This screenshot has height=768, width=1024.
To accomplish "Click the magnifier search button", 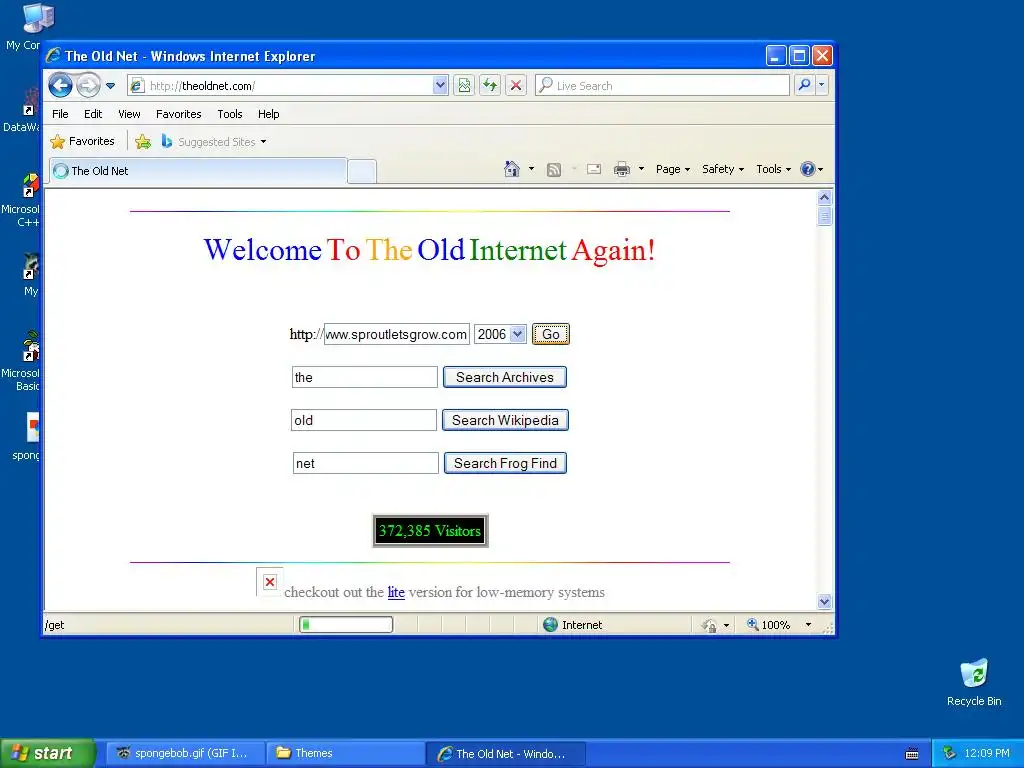I will click(805, 85).
